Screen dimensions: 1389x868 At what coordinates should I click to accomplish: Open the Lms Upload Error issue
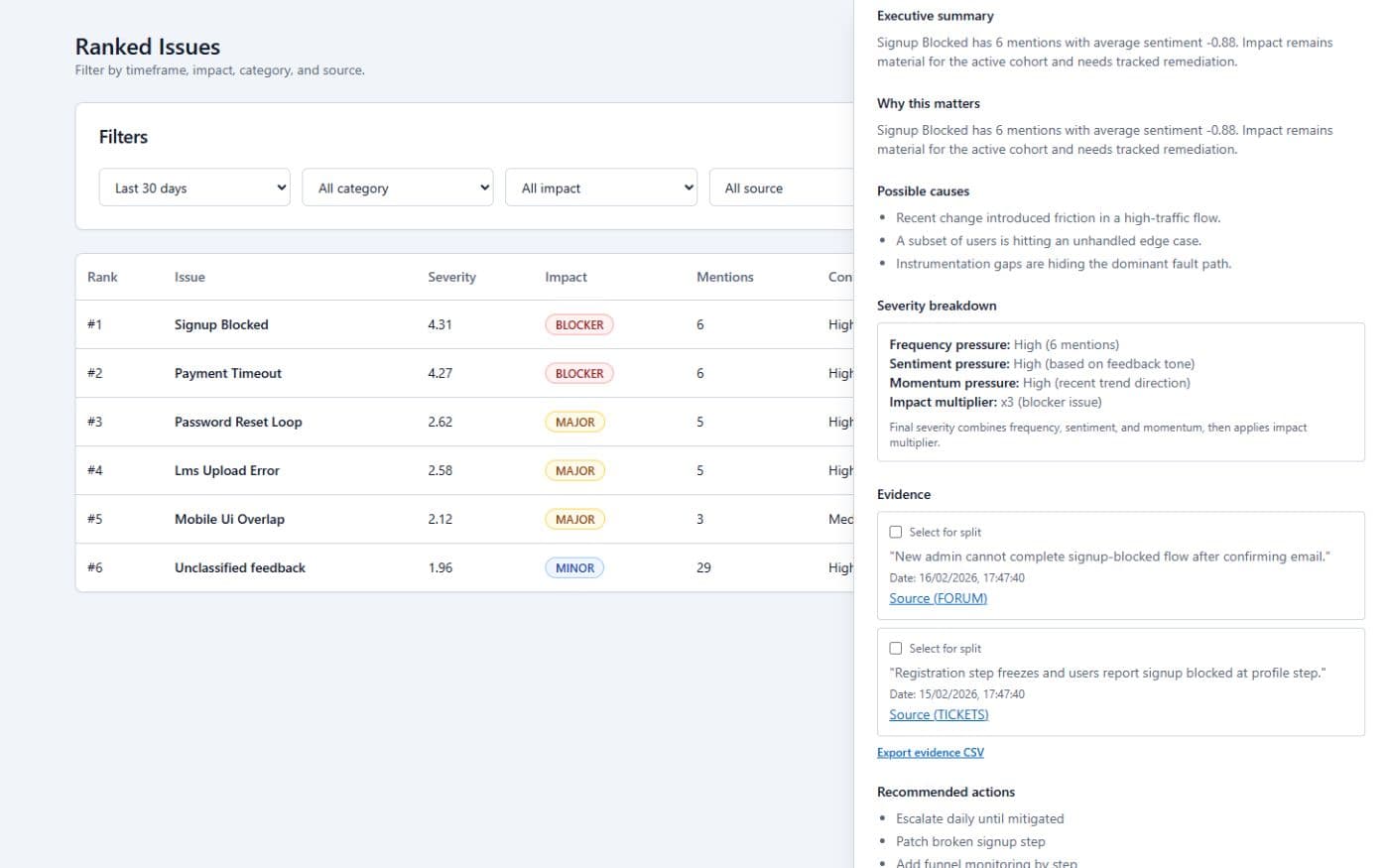click(227, 470)
